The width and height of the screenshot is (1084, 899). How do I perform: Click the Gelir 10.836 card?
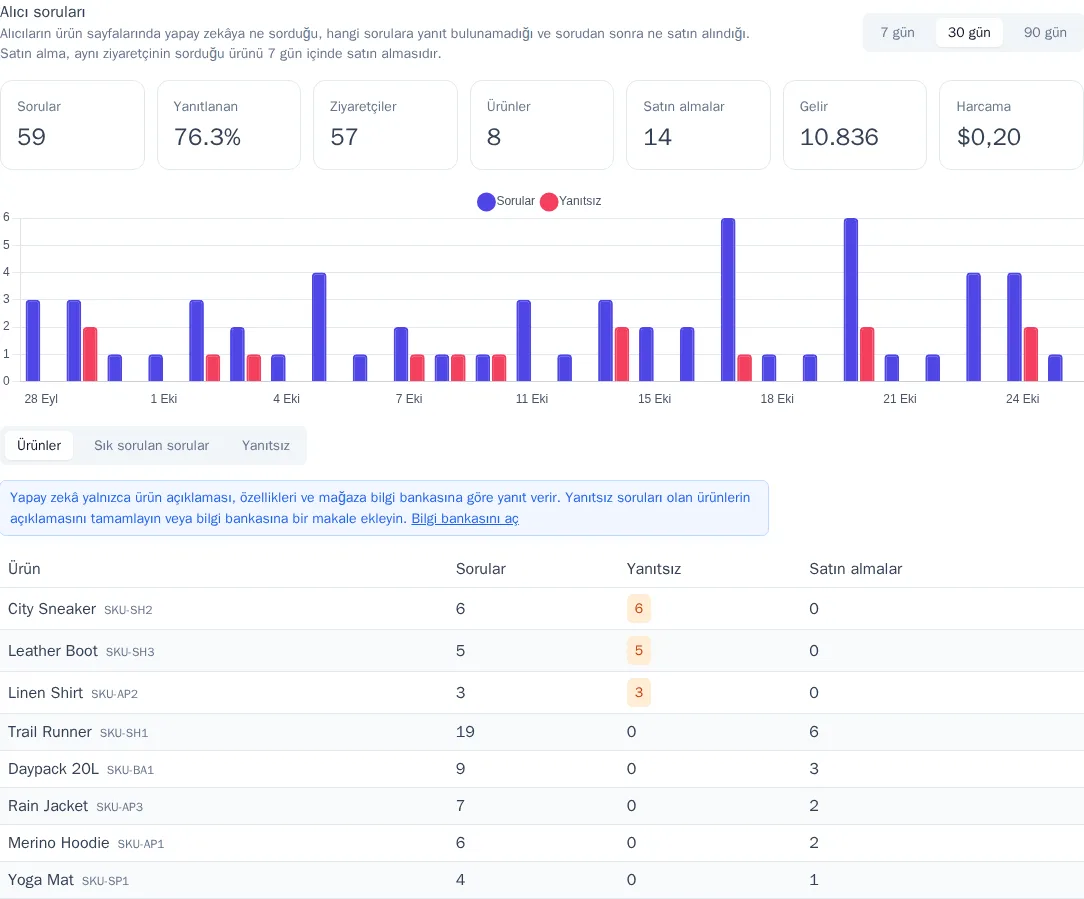[x=854, y=125]
